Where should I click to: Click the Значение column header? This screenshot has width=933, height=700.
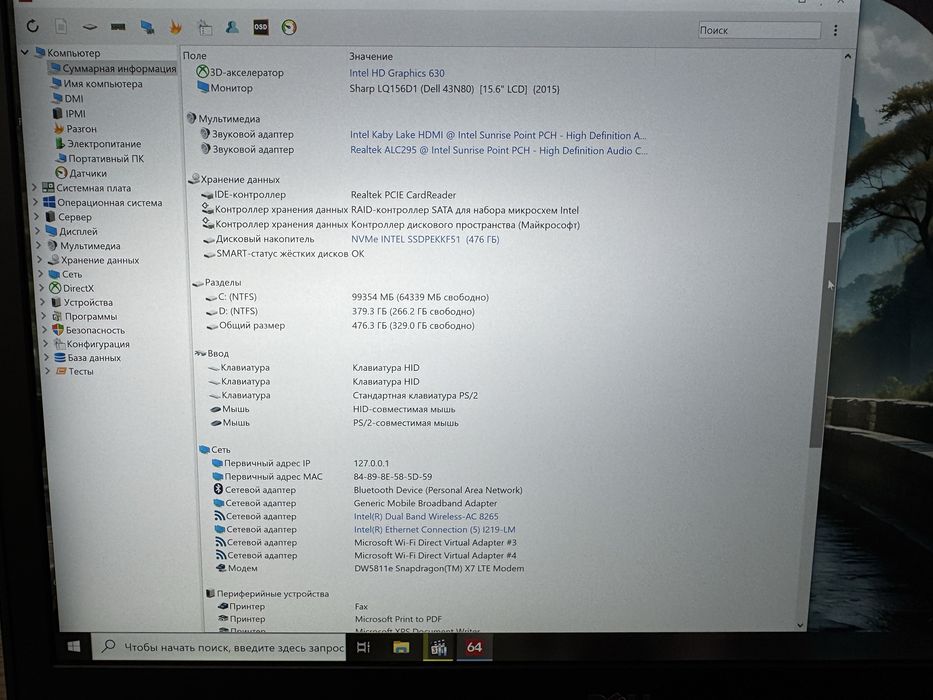coord(371,57)
